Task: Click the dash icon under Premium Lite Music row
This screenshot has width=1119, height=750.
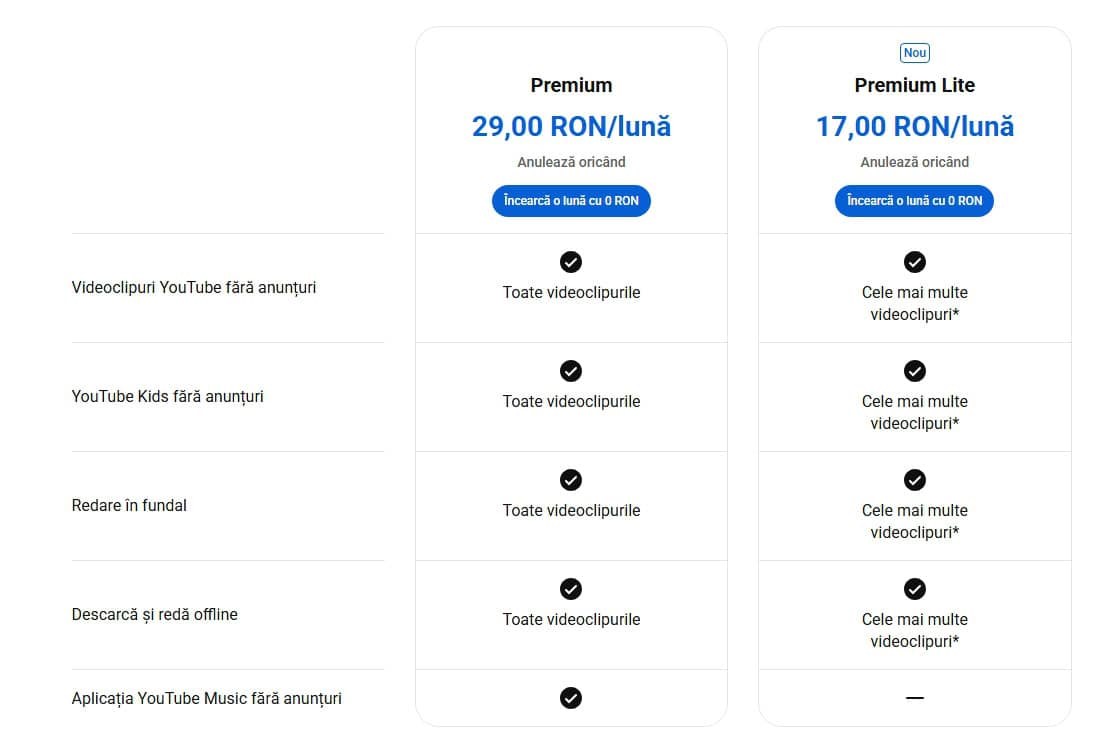Action: (x=914, y=698)
